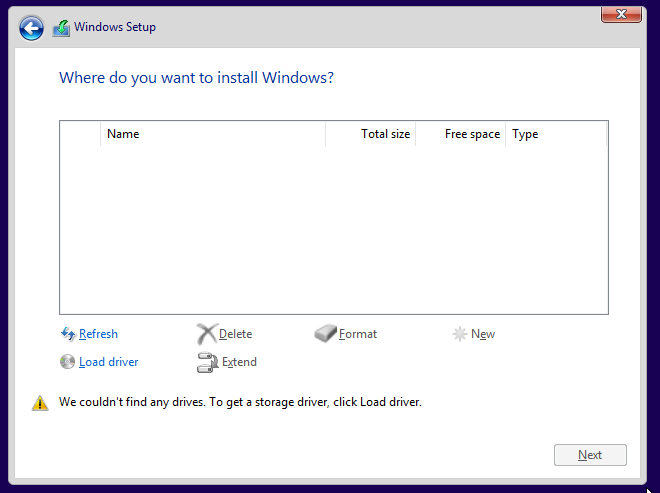Select the Refresh link text
660x493 pixels.
tap(98, 334)
